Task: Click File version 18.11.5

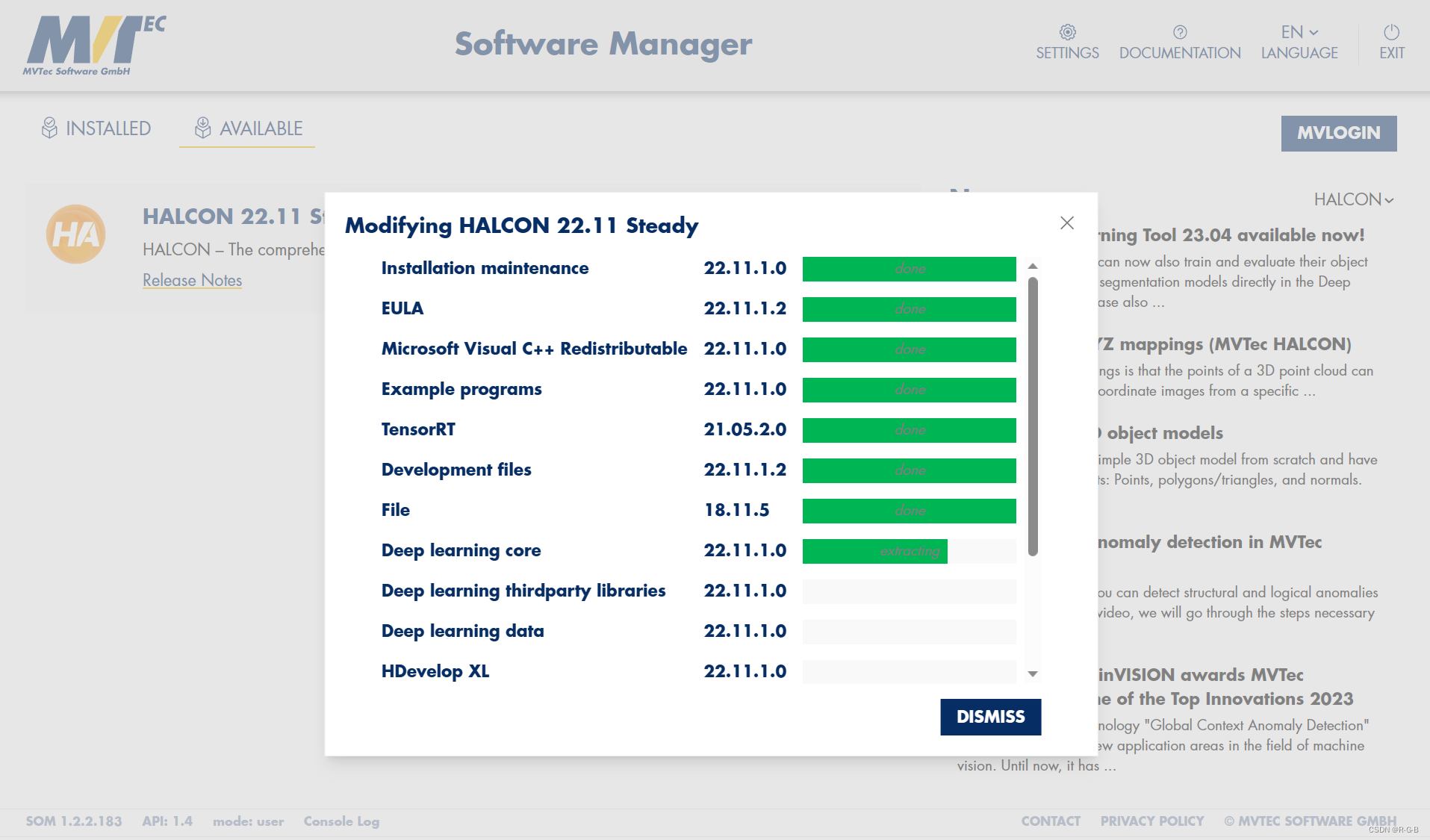Action: click(x=736, y=510)
